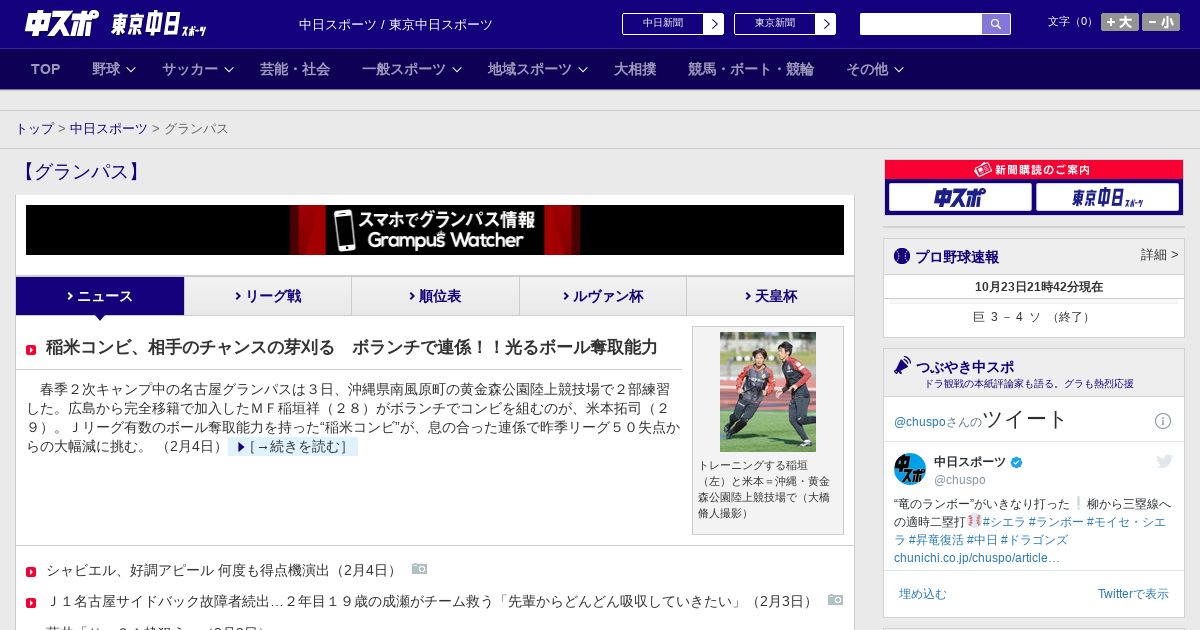Open Ｊ１名古屋サイドバック故障者続出 article
Screen dimensions: 1200x630
[x=432, y=601]
